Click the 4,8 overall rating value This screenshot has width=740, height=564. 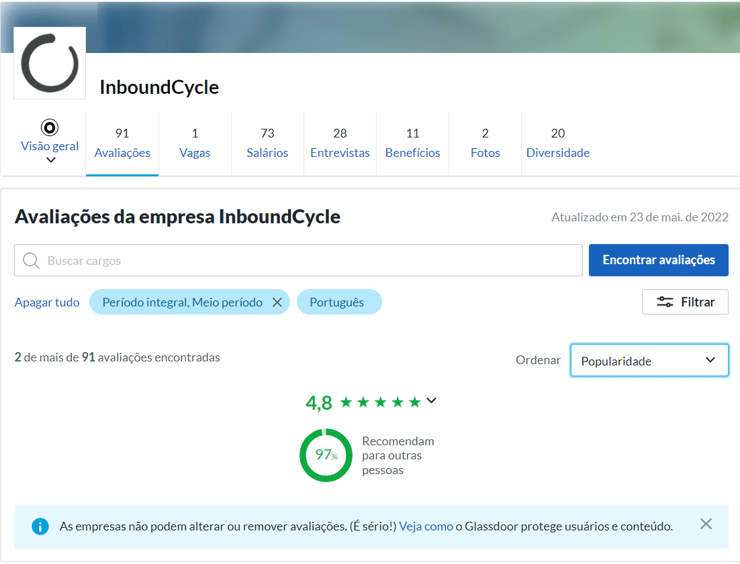click(319, 403)
